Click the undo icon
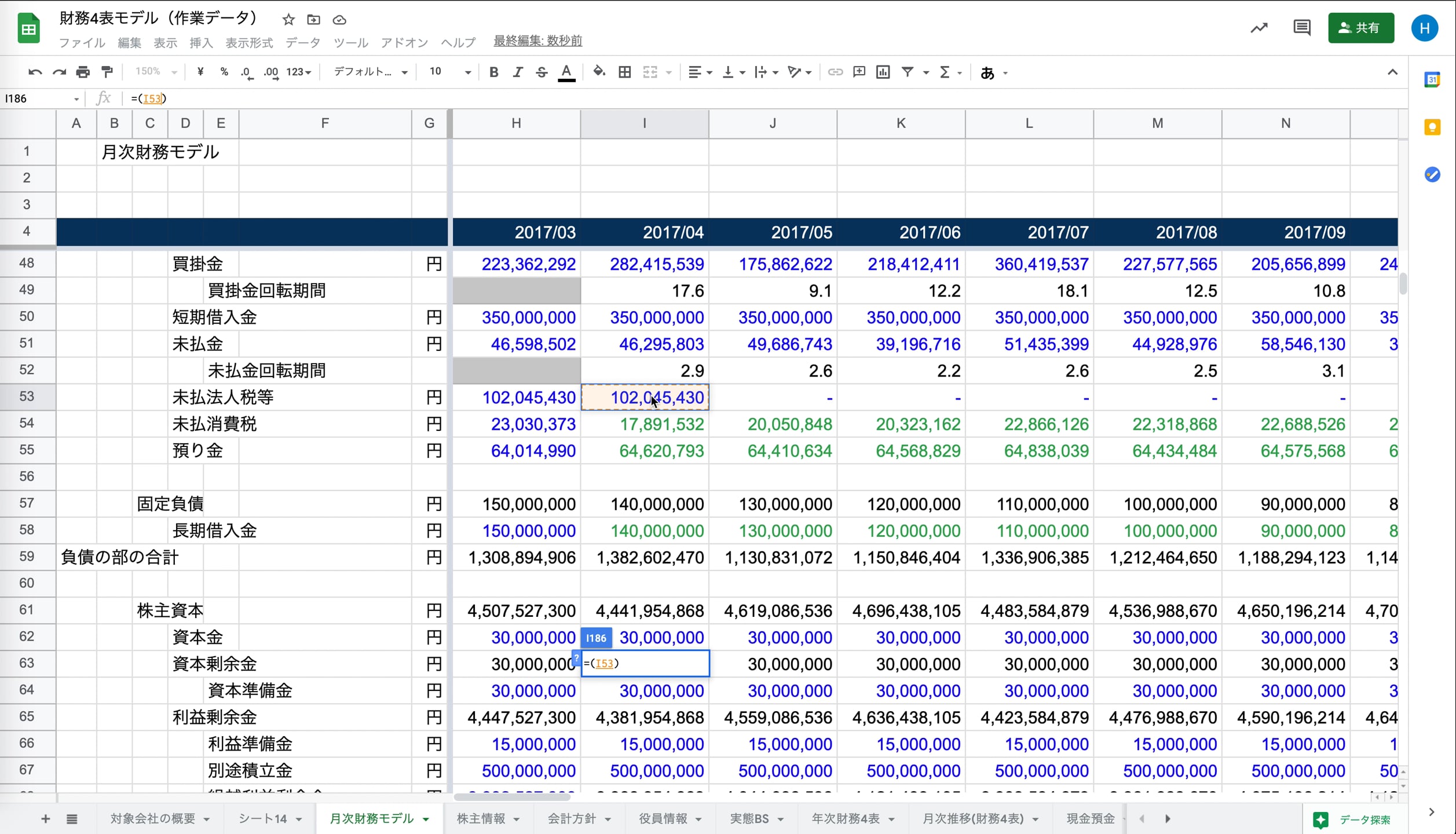This screenshot has height=834, width=1456. click(x=35, y=72)
